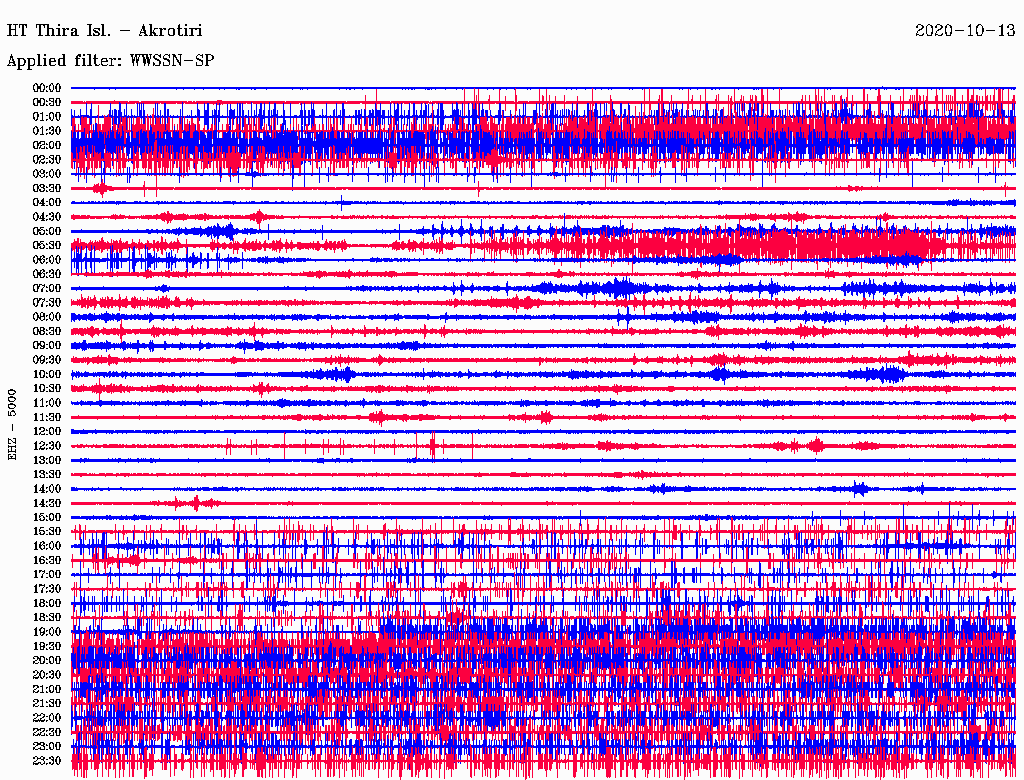Screen dimensions: 1024x780
Task: Click the station title 'HT Thira Isl. – Akrotiri'
Action: click(x=104, y=31)
